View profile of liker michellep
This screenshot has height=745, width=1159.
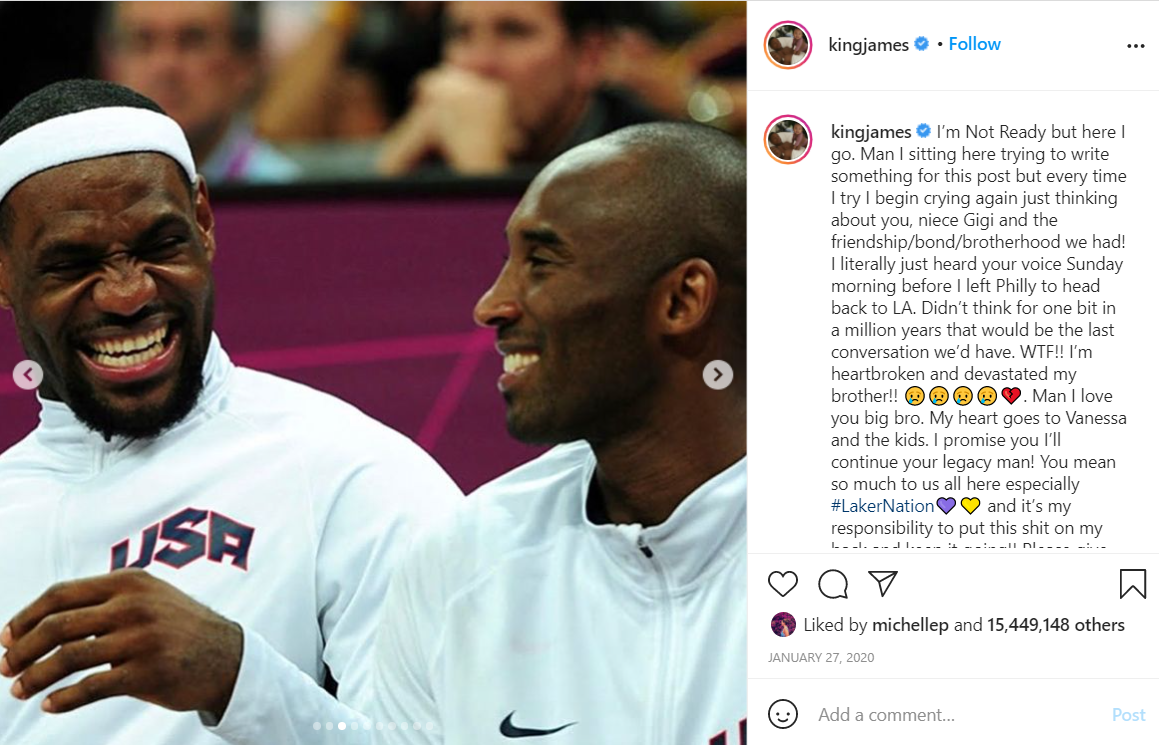pyautogui.click(x=910, y=625)
